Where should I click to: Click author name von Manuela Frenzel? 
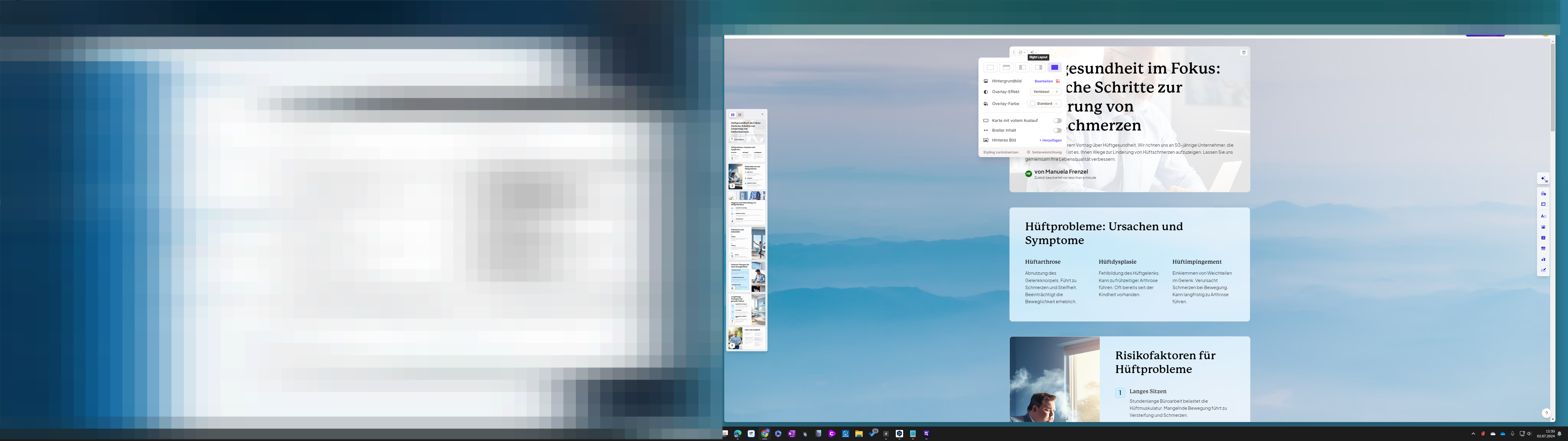coord(1061,172)
